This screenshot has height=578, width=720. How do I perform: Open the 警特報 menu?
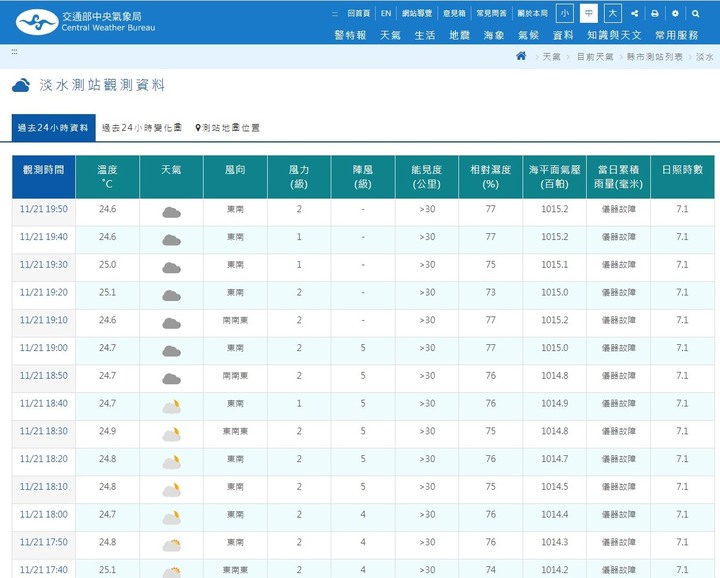pos(350,35)
